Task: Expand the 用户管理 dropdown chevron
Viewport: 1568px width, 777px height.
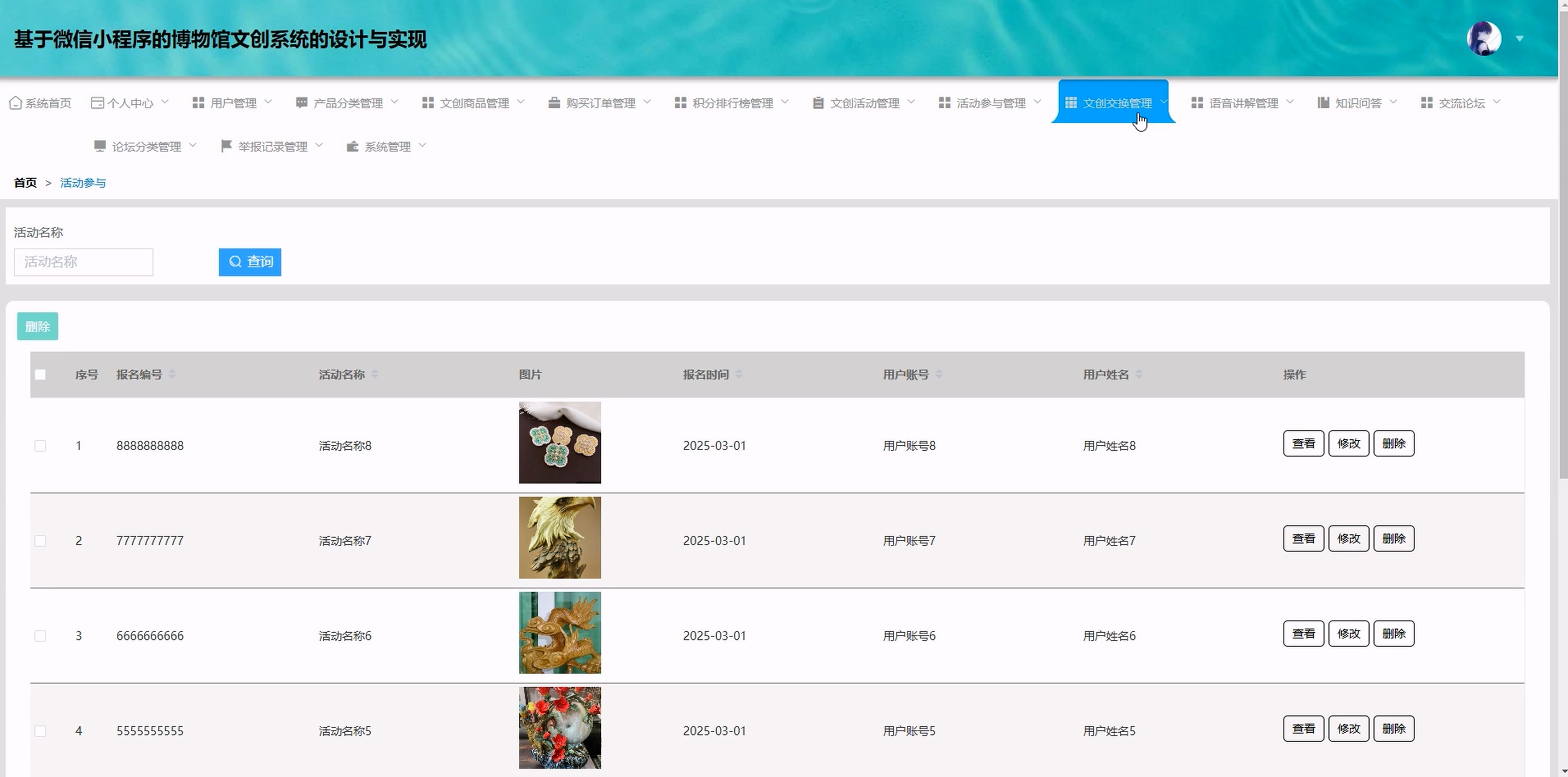Action: pyautogui.click(x=268, y=102)
